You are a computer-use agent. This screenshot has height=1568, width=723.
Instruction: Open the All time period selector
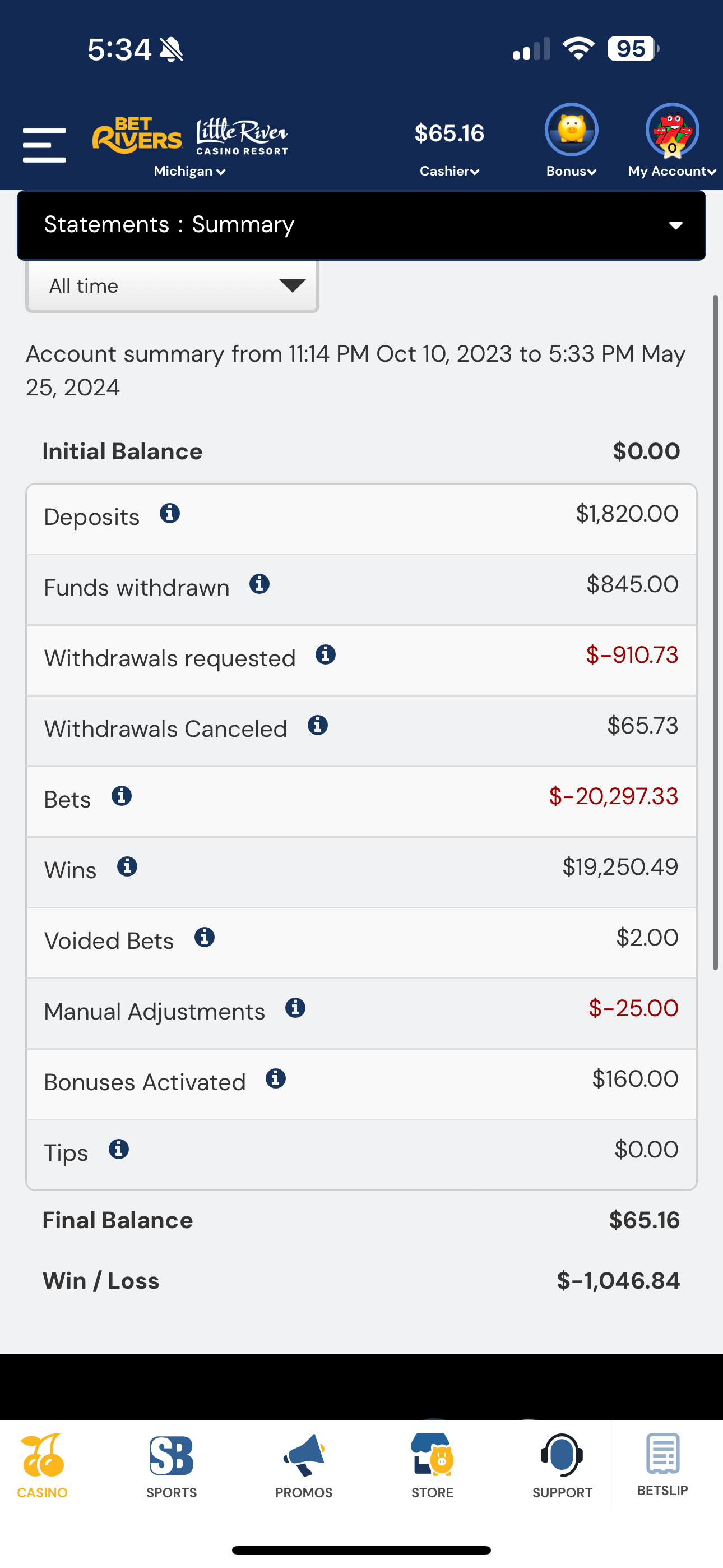[x=173, y=286]
